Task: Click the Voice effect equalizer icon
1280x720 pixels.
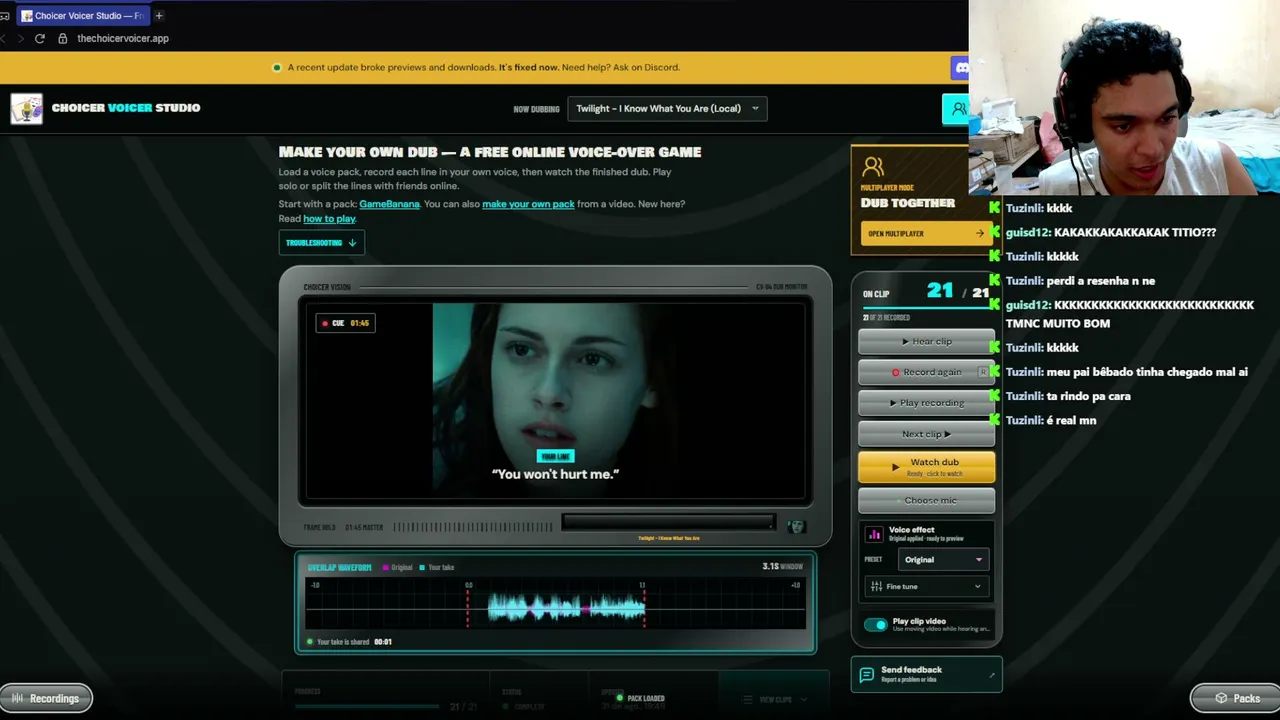Action: point(874,535)
